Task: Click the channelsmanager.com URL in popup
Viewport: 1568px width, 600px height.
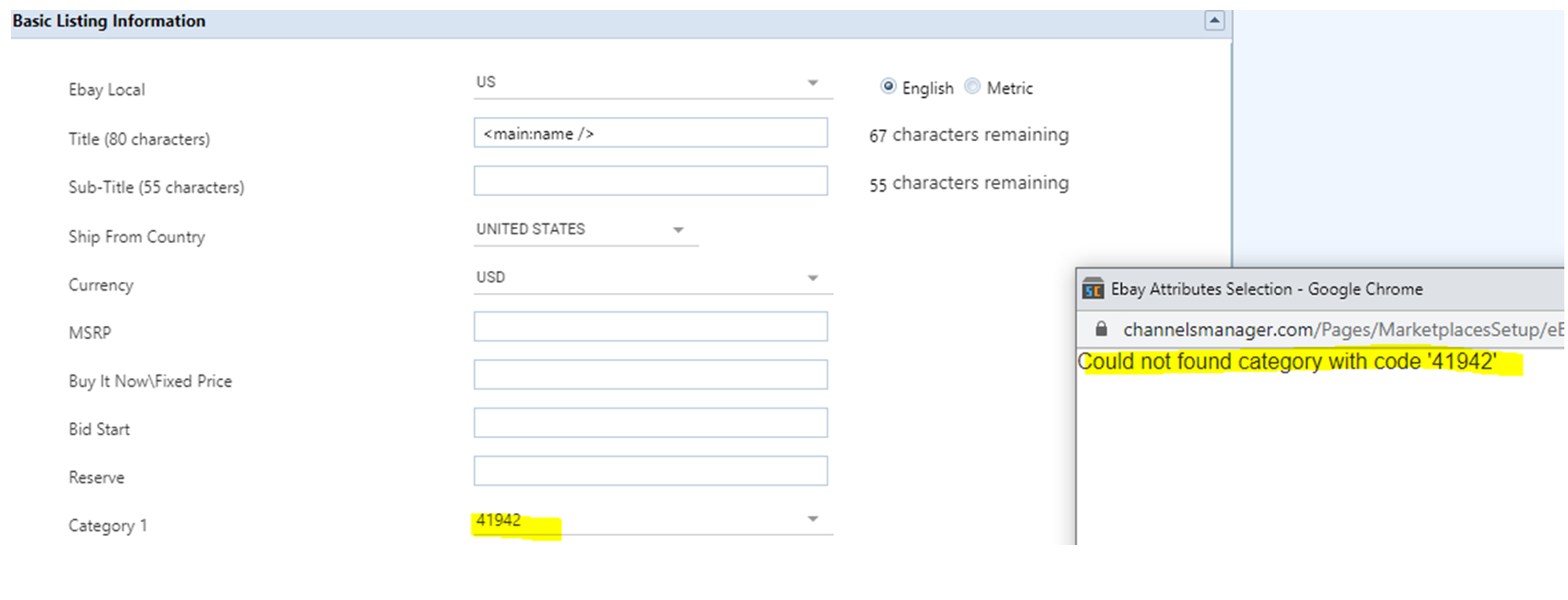Action: pyautogui.click(x=1343, y=330)
